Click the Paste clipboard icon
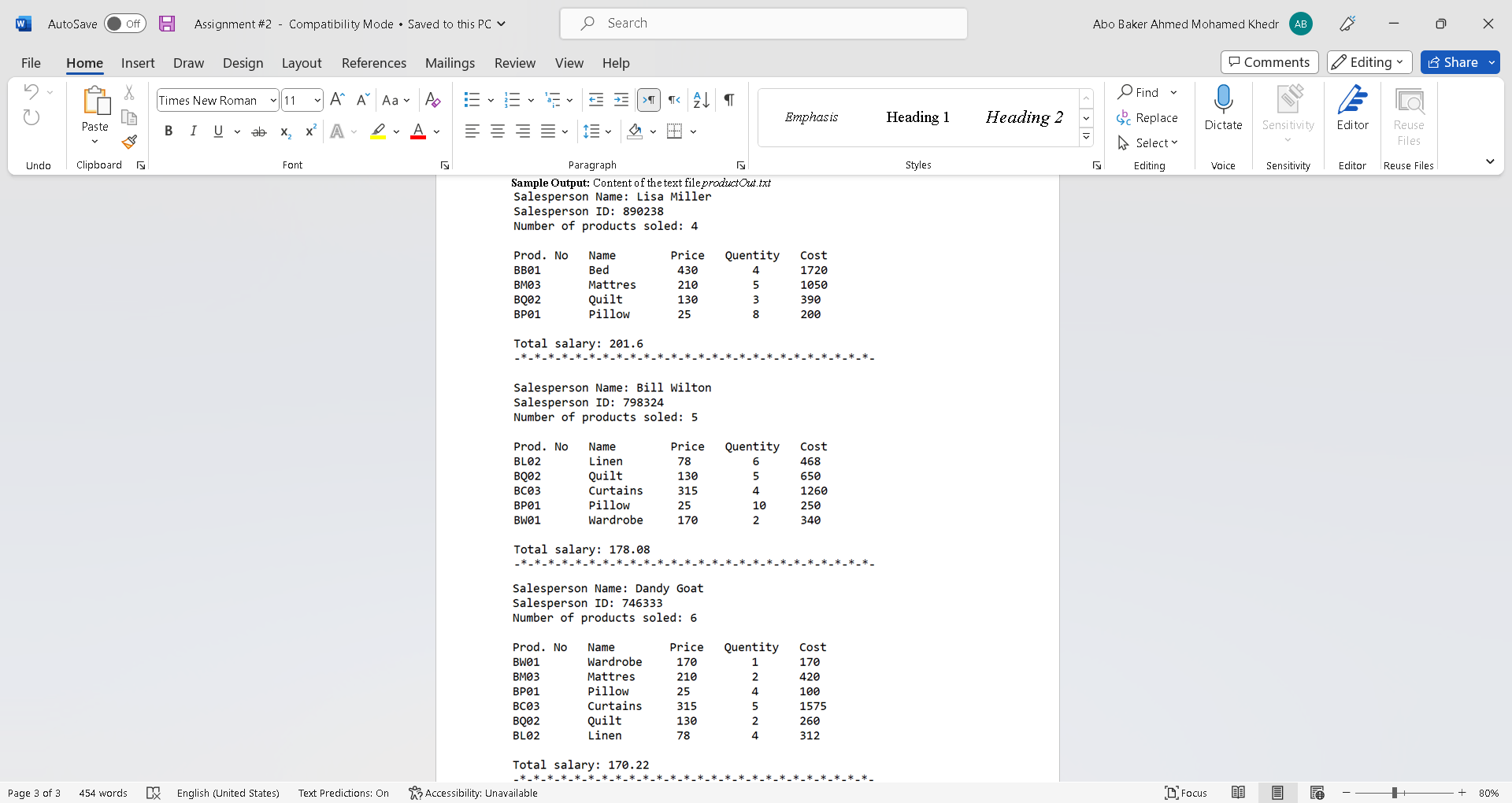1512x803 pixels. (x=95, y=101)
